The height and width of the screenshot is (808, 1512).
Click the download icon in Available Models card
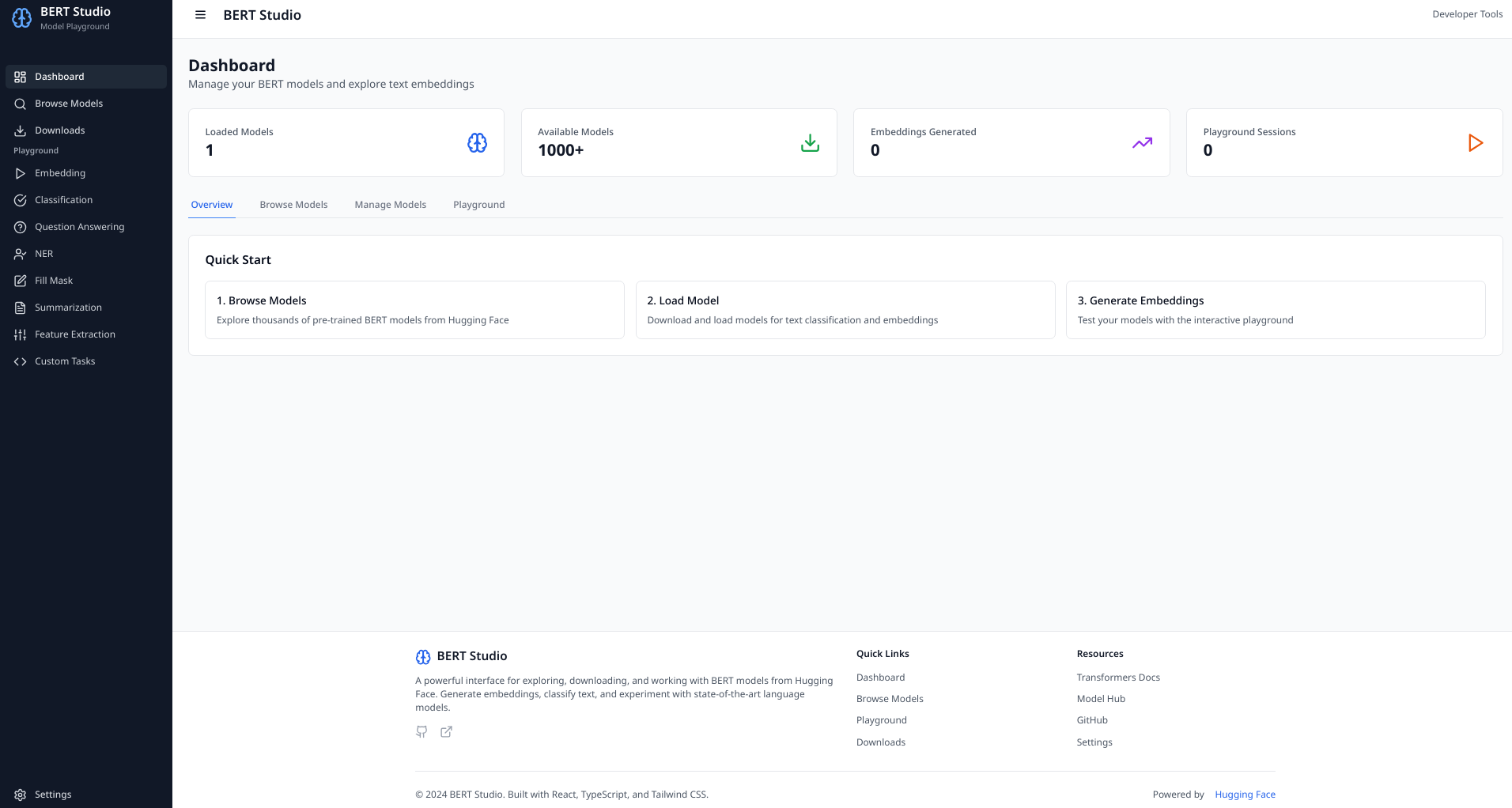point(811,143)
